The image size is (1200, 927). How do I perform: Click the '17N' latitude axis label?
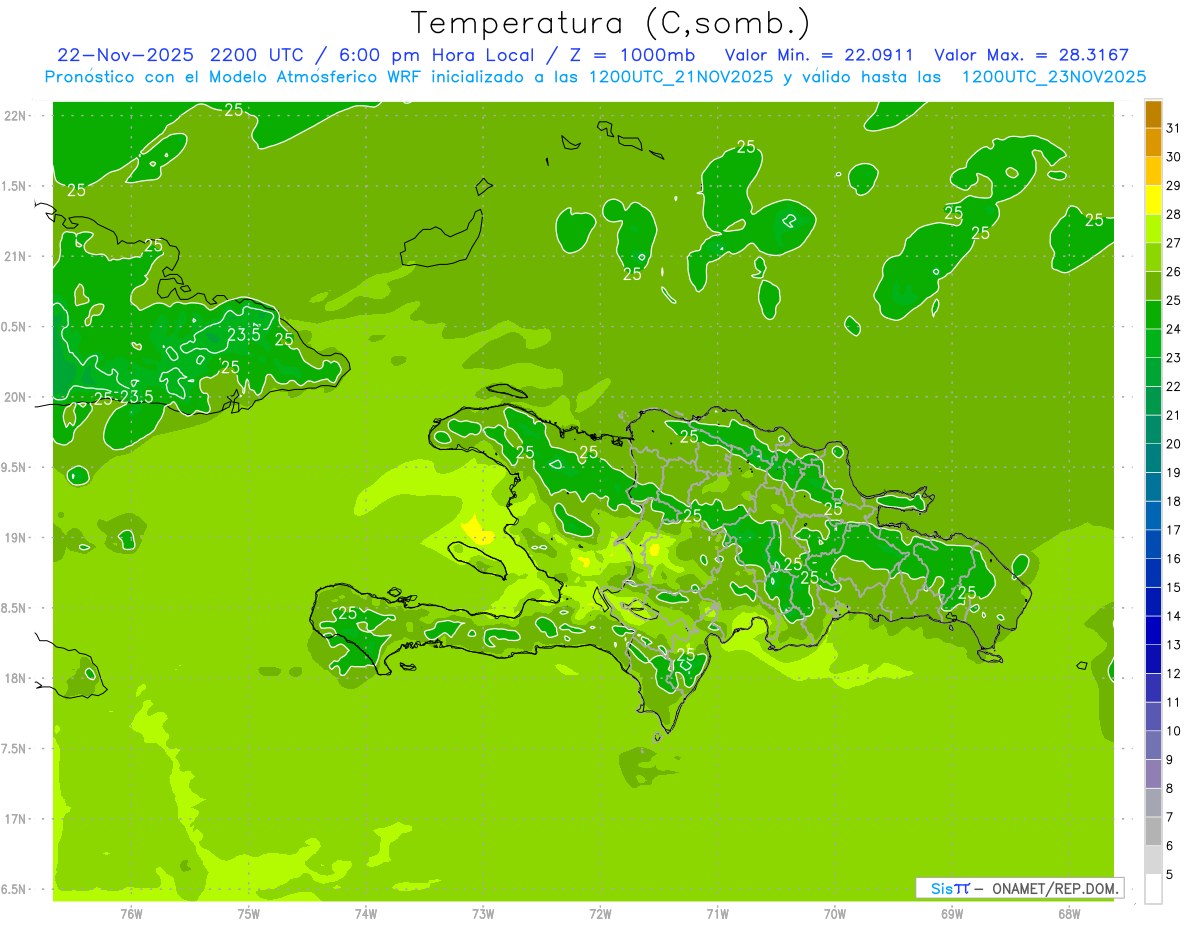(14, 820)
